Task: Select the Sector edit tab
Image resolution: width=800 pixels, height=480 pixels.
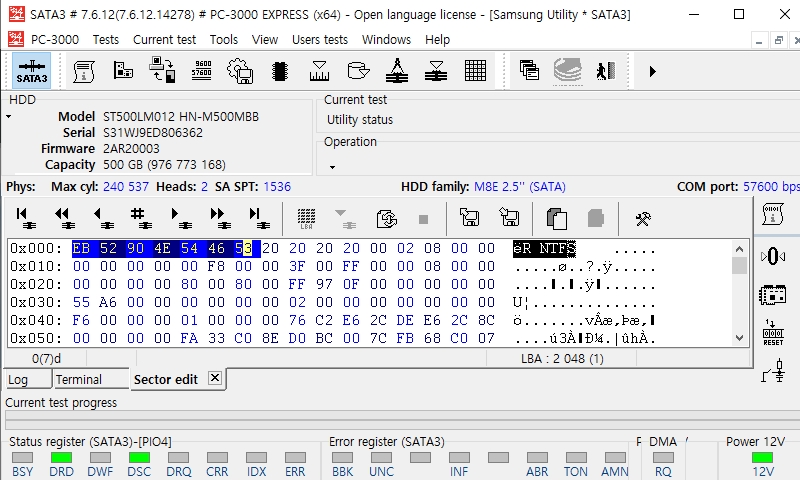Action: pyautogui.click(x=165, y=380)
